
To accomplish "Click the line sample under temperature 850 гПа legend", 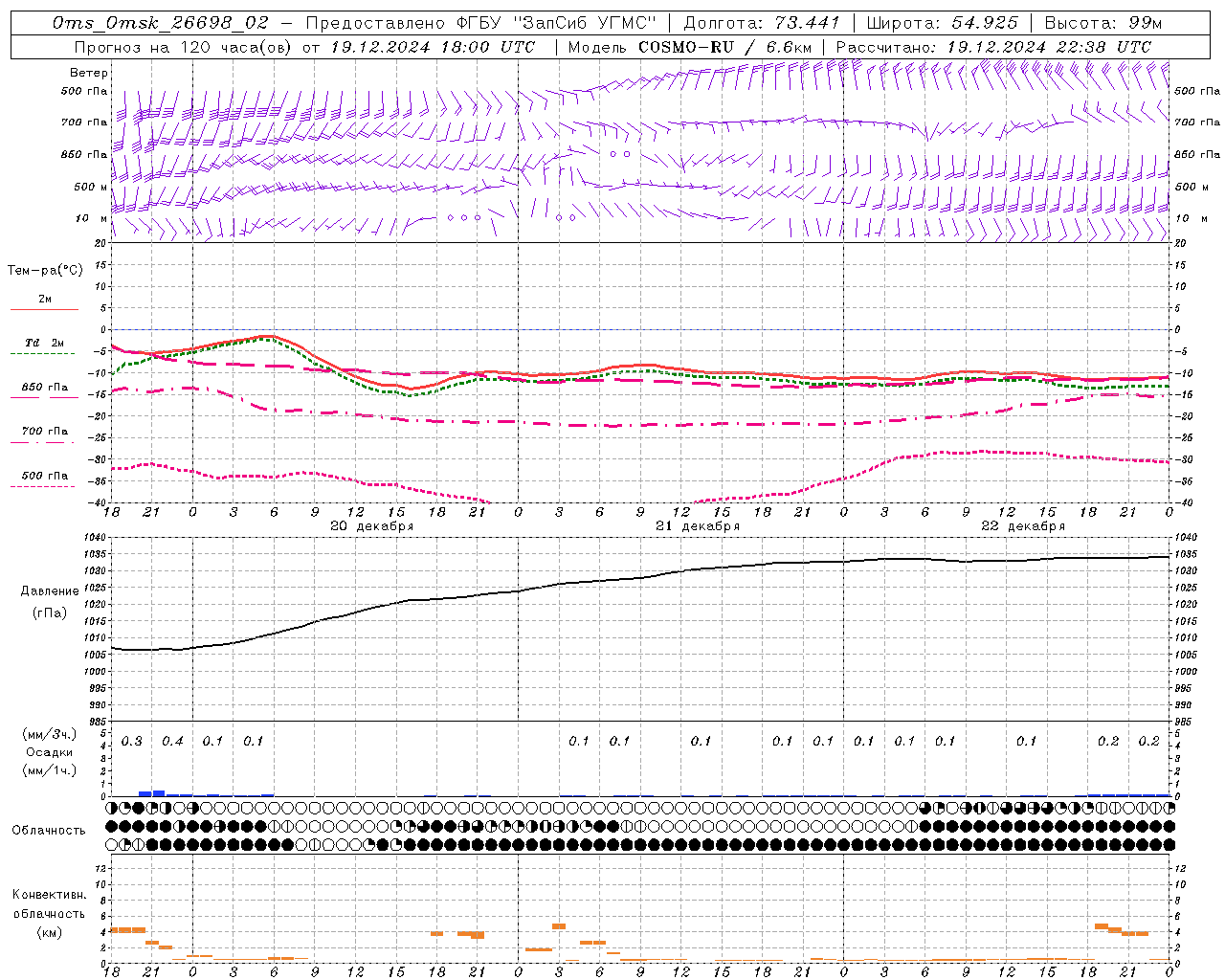I will (x=42, y=398).
